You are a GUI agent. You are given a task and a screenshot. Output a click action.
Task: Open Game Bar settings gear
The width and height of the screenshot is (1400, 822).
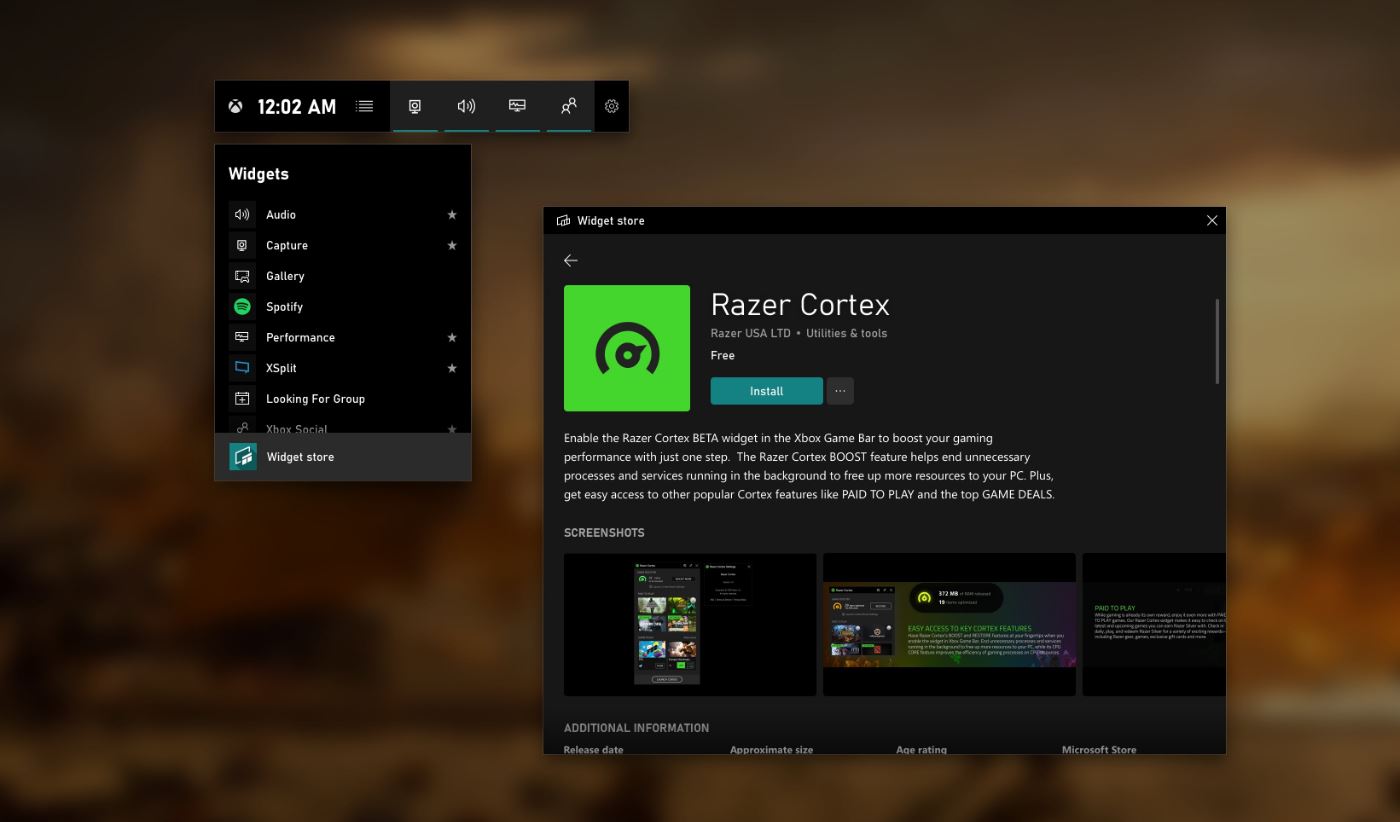pyautogui.click(x=612, y=106)
